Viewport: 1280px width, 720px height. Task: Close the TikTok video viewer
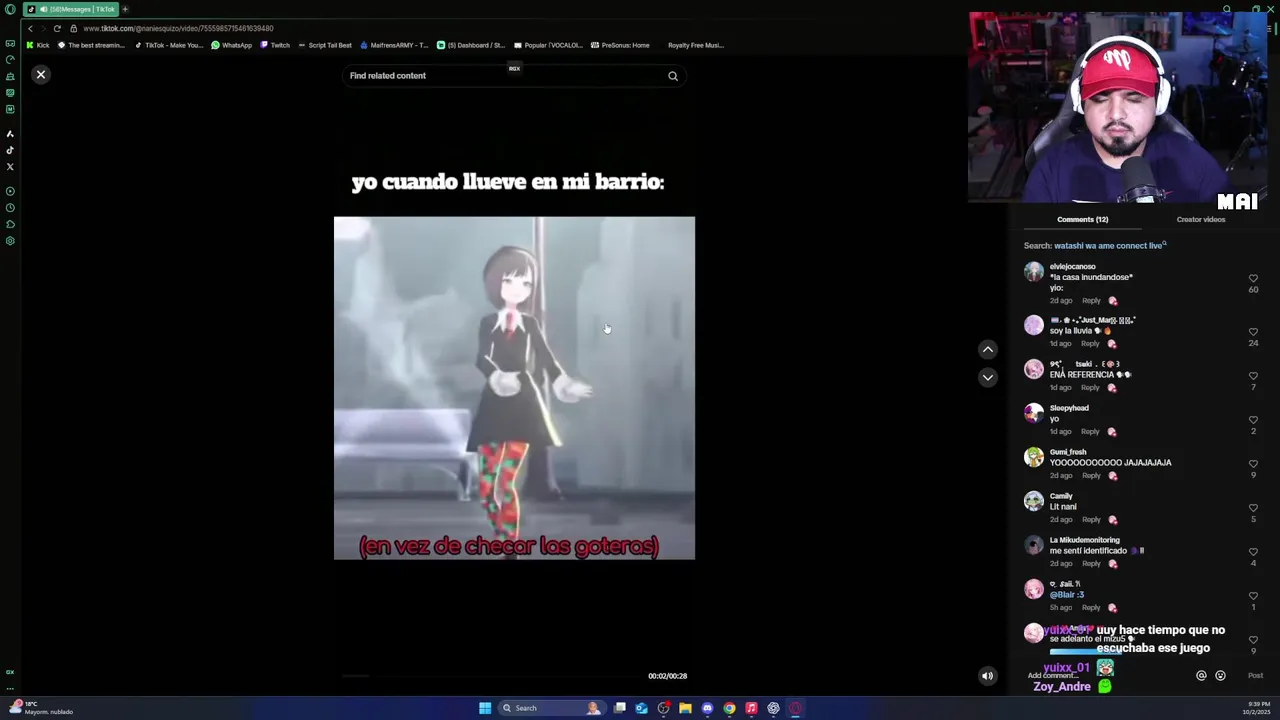click(41, 75)
